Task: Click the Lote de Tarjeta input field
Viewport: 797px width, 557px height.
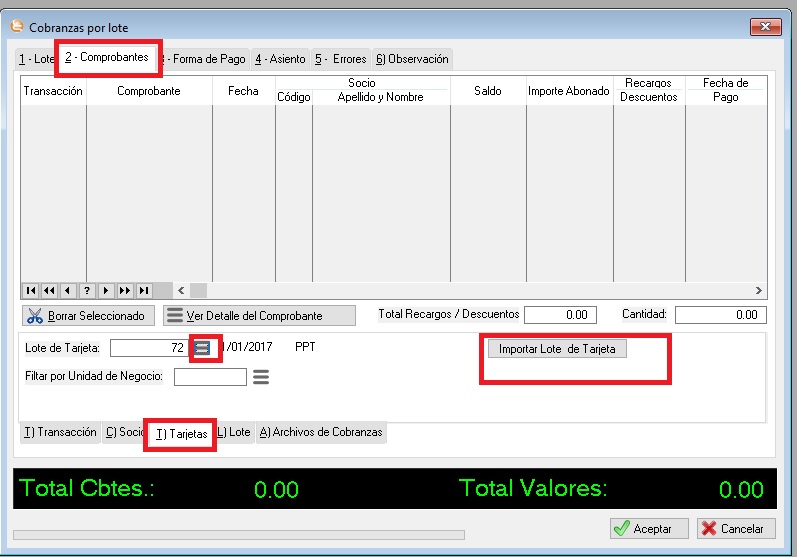Action: point(149,347)
